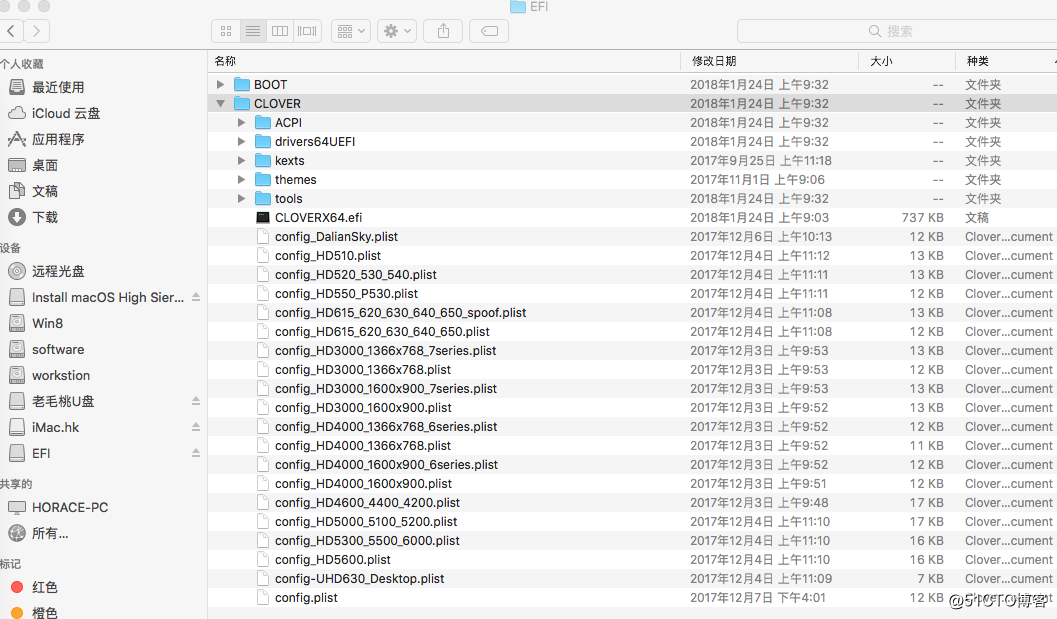Select the 红色 tag
This screenshot has width=1057, height=619.
pyautogui.click(x=44, y=587)
